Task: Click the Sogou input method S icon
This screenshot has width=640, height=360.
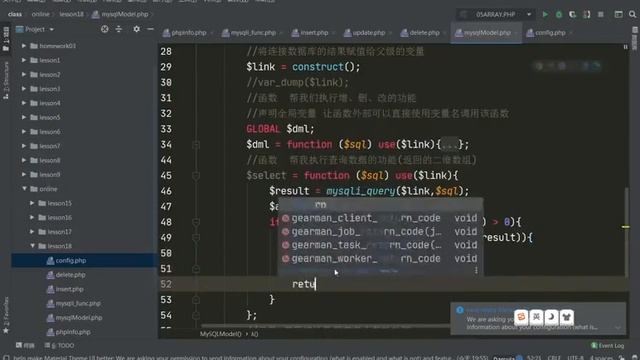Action: 521,316
